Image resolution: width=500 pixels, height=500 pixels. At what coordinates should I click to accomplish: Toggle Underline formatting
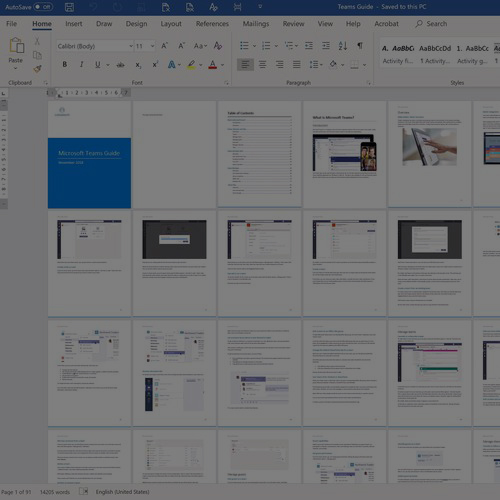pyautogui.click(x=98, y=65)
